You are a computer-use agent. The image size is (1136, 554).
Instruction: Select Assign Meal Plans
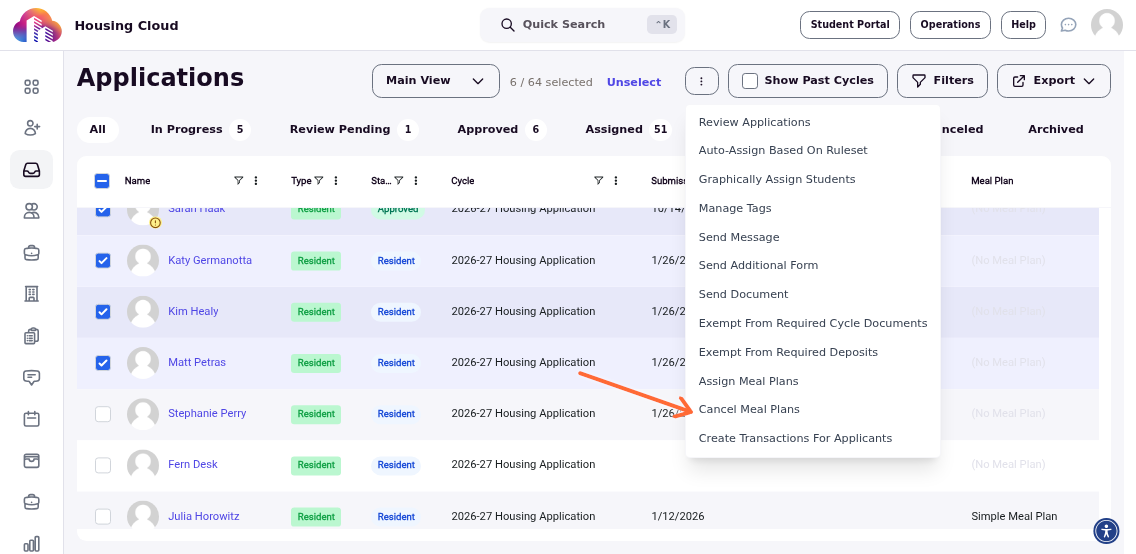pos(748,382)
